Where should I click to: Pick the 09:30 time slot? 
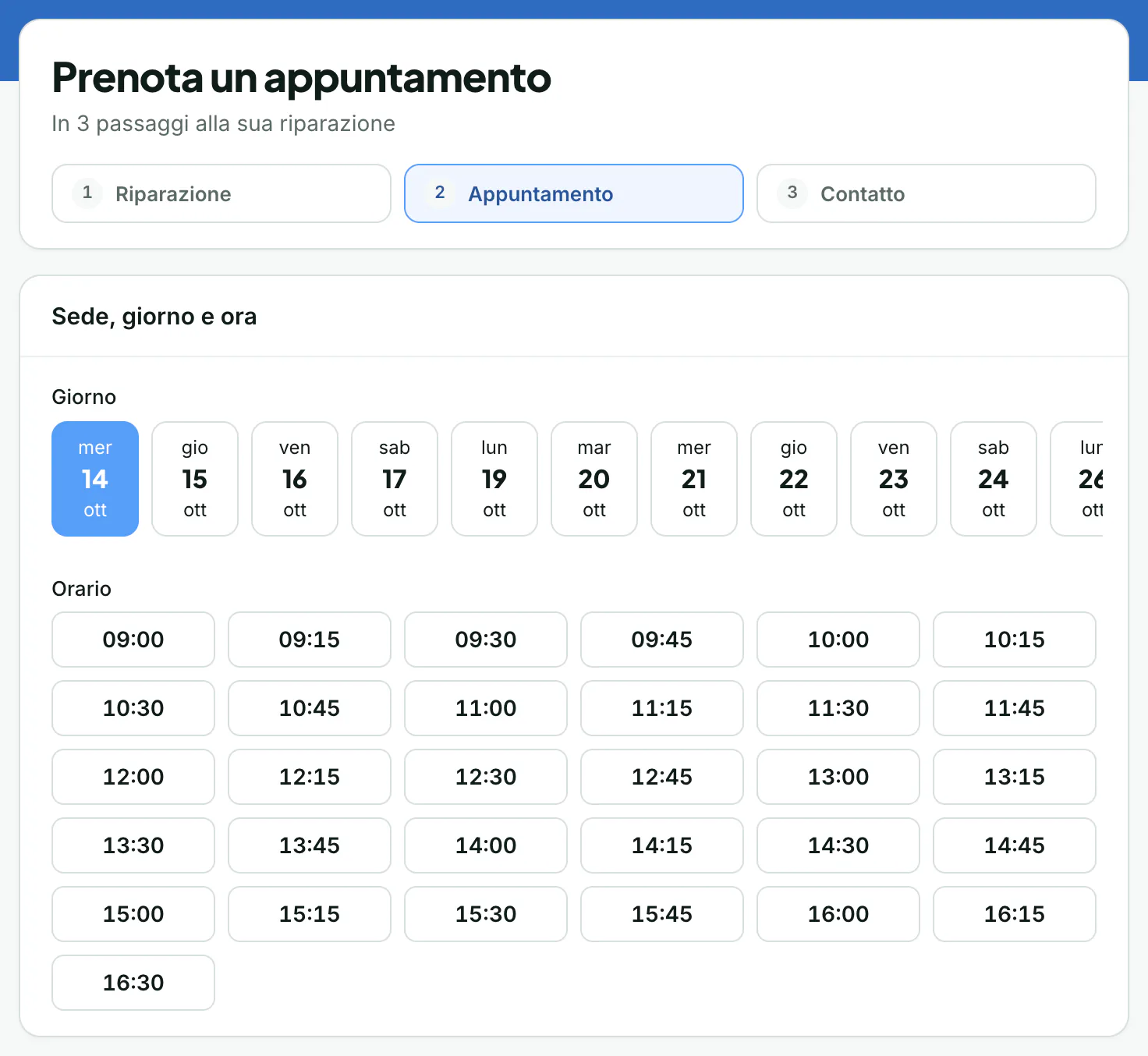pyautogui.click(x=486, y=640)
